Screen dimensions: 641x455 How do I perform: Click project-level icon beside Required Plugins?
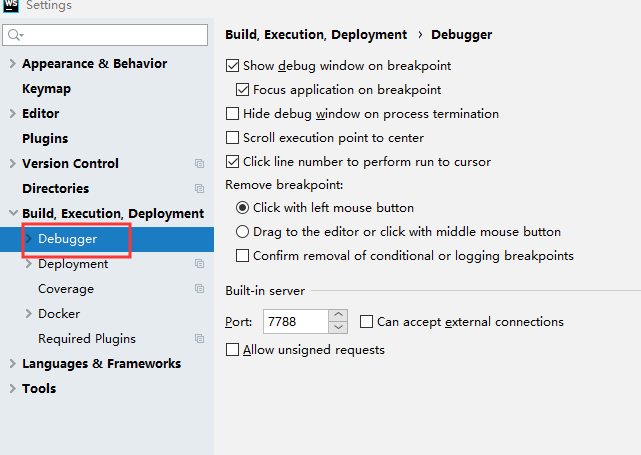pyautogui.click(x=200, y=339)
